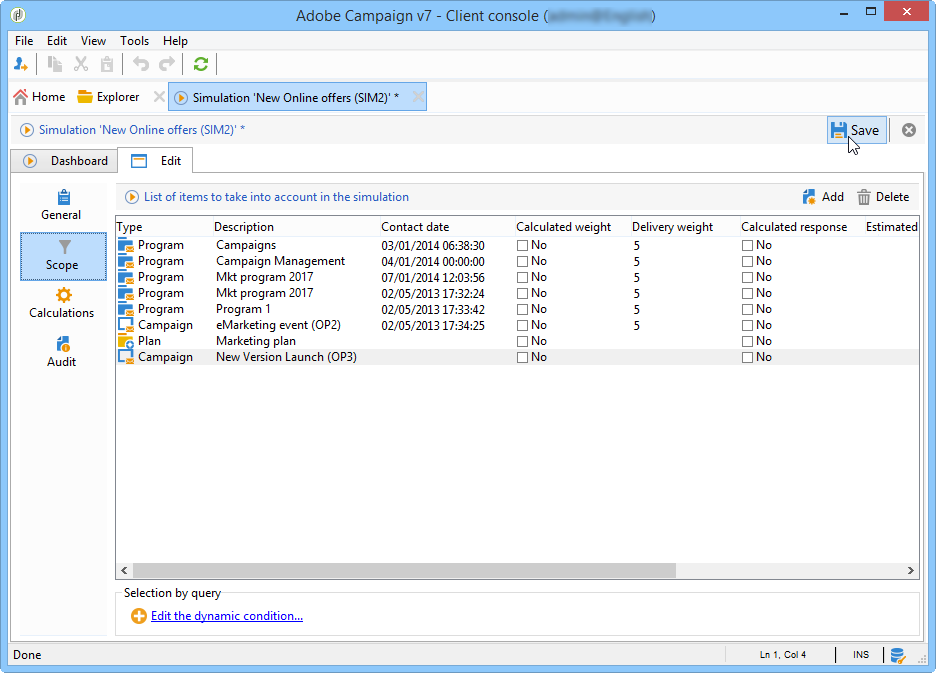950x693 pixels.
Task: Open the Tools menu
Action: click(x=135, y=41)
